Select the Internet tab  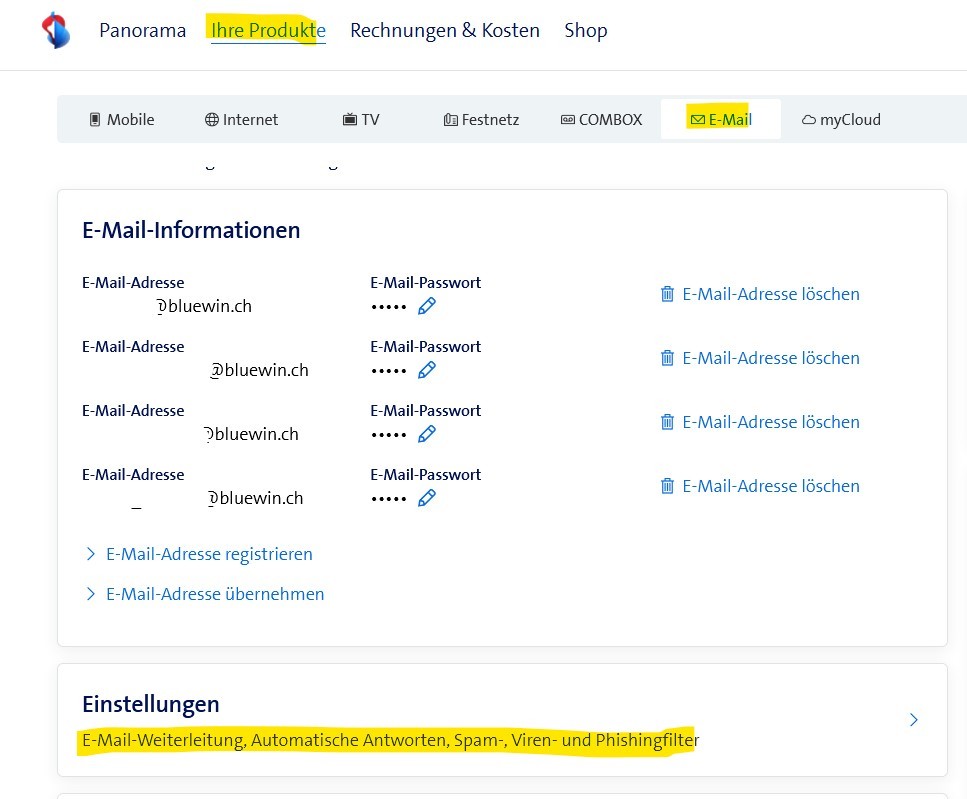(241, 120)
